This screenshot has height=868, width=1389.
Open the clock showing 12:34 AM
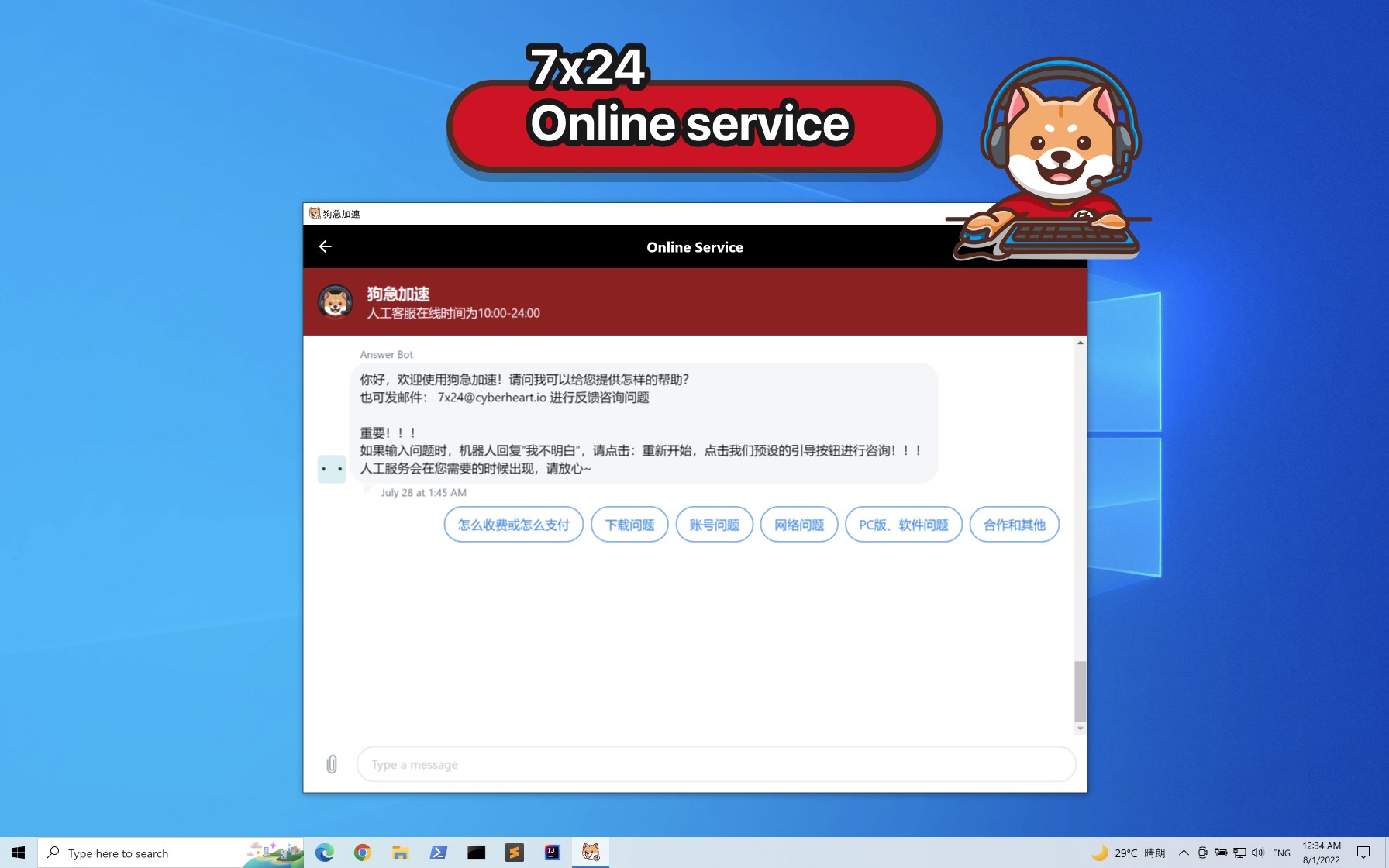pyautogui.click(x=1322, y=852)
